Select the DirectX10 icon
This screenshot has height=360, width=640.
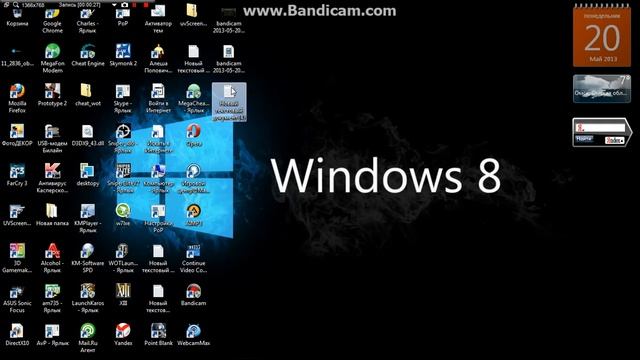17,335
